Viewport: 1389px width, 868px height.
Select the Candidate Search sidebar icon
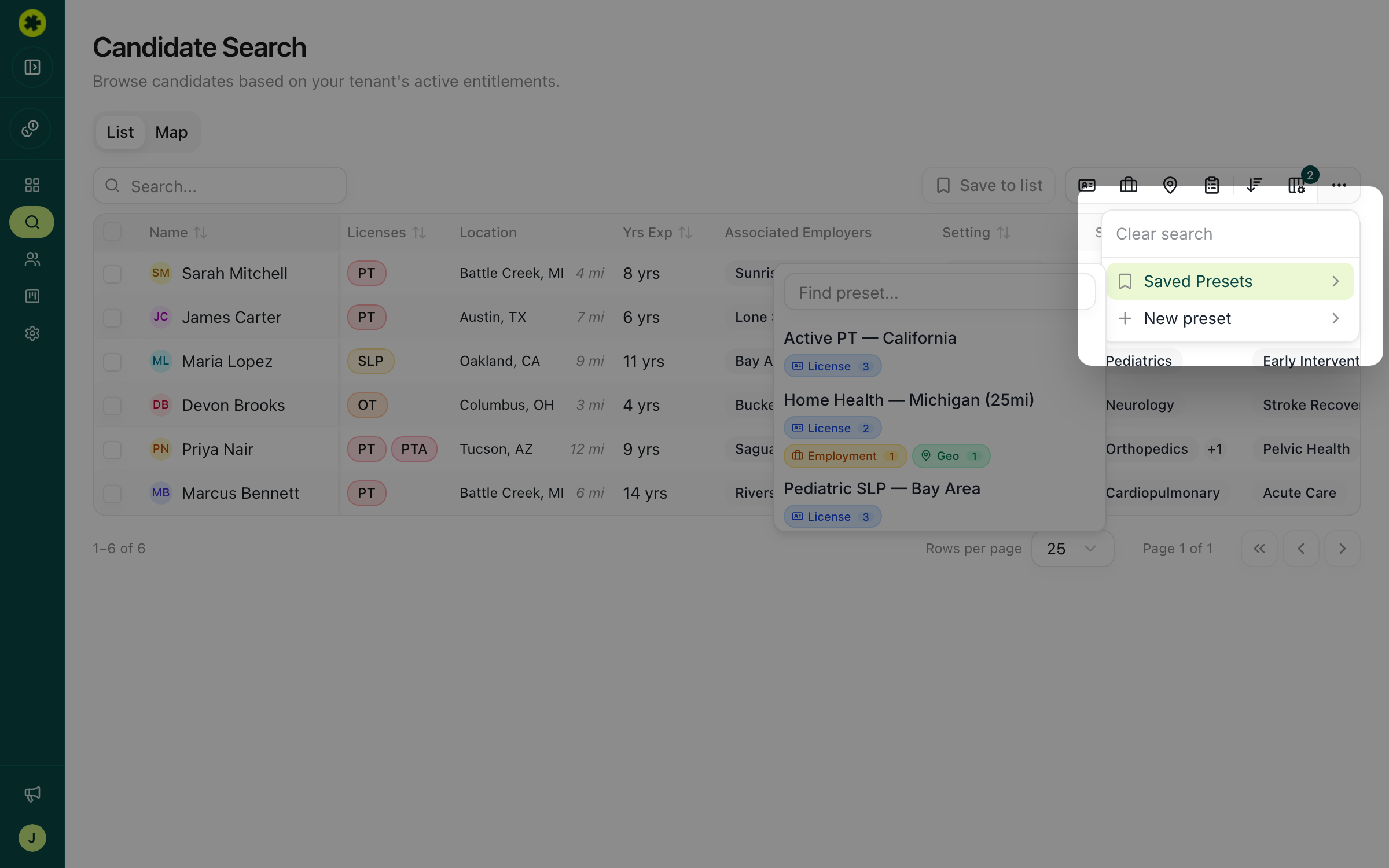[x=32, y=222]
